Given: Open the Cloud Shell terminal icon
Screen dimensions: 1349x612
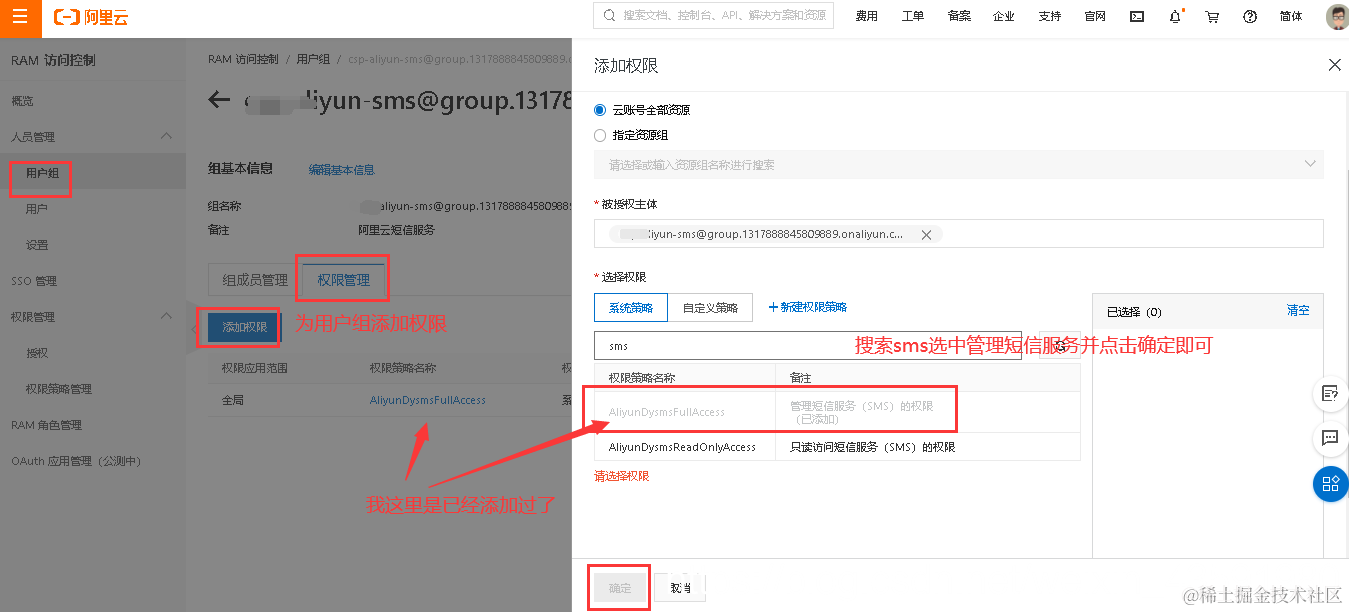Looking at the screenshot, I should pos(1137,16).
